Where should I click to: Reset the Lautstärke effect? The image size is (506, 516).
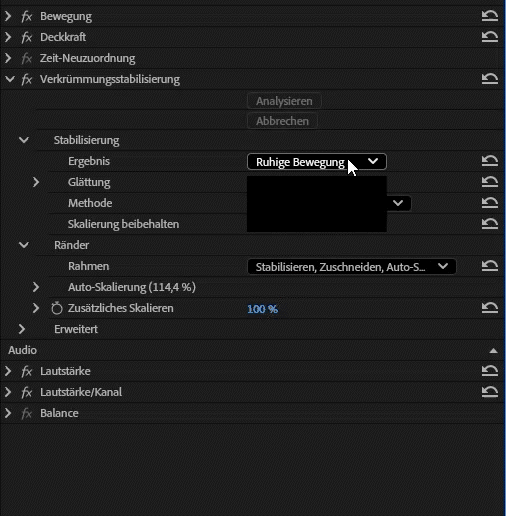tap(490, 370)
